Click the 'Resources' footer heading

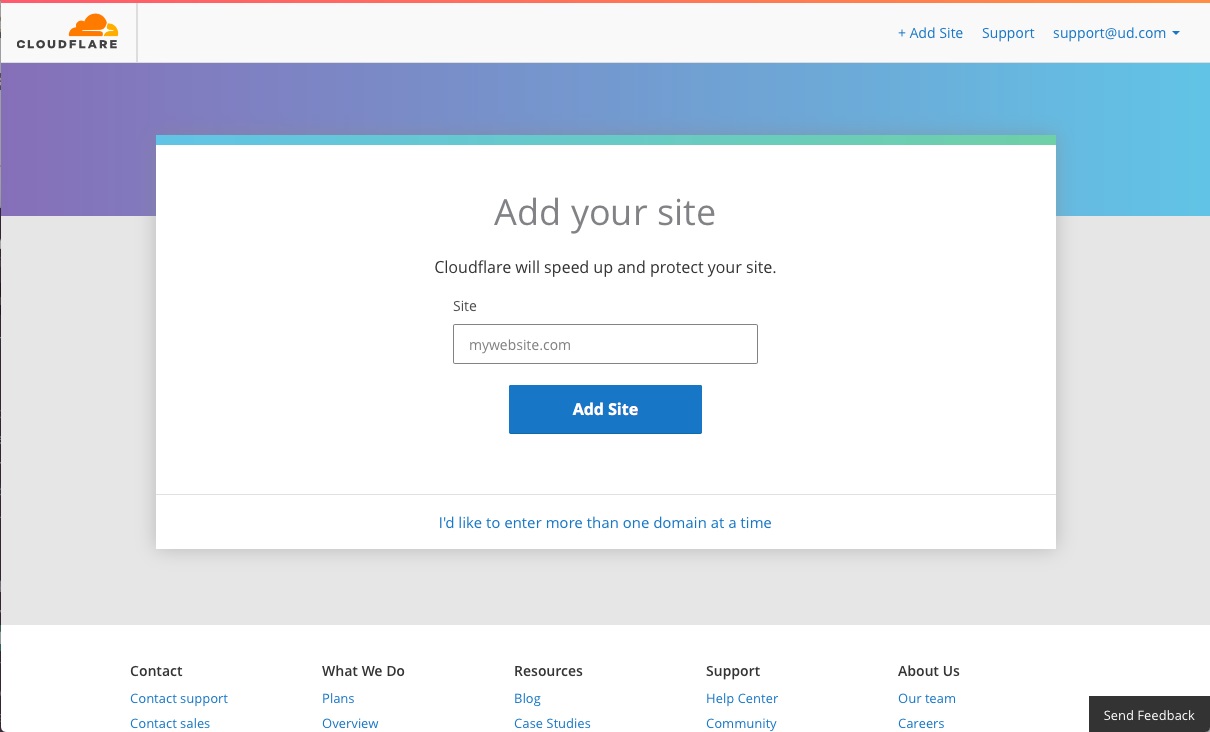coord(548,671)
